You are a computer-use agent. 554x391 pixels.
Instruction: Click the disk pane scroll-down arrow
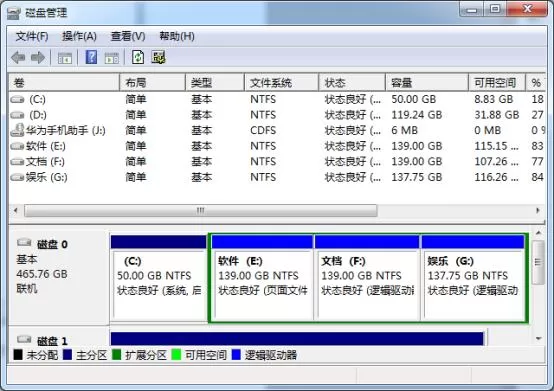pyautogui.click(x=538, y=338)
